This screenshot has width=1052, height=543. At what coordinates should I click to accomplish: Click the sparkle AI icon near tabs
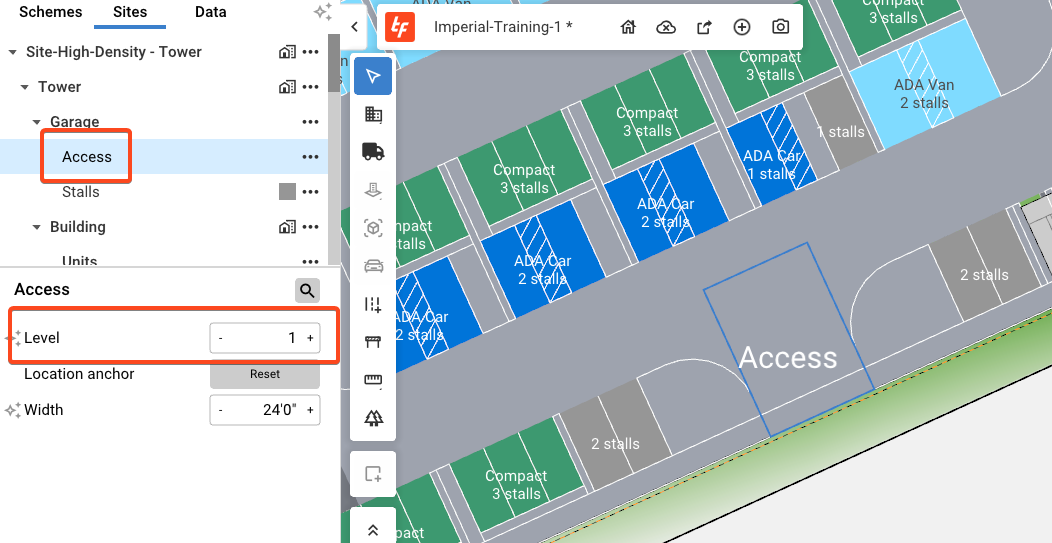[322, 12]
